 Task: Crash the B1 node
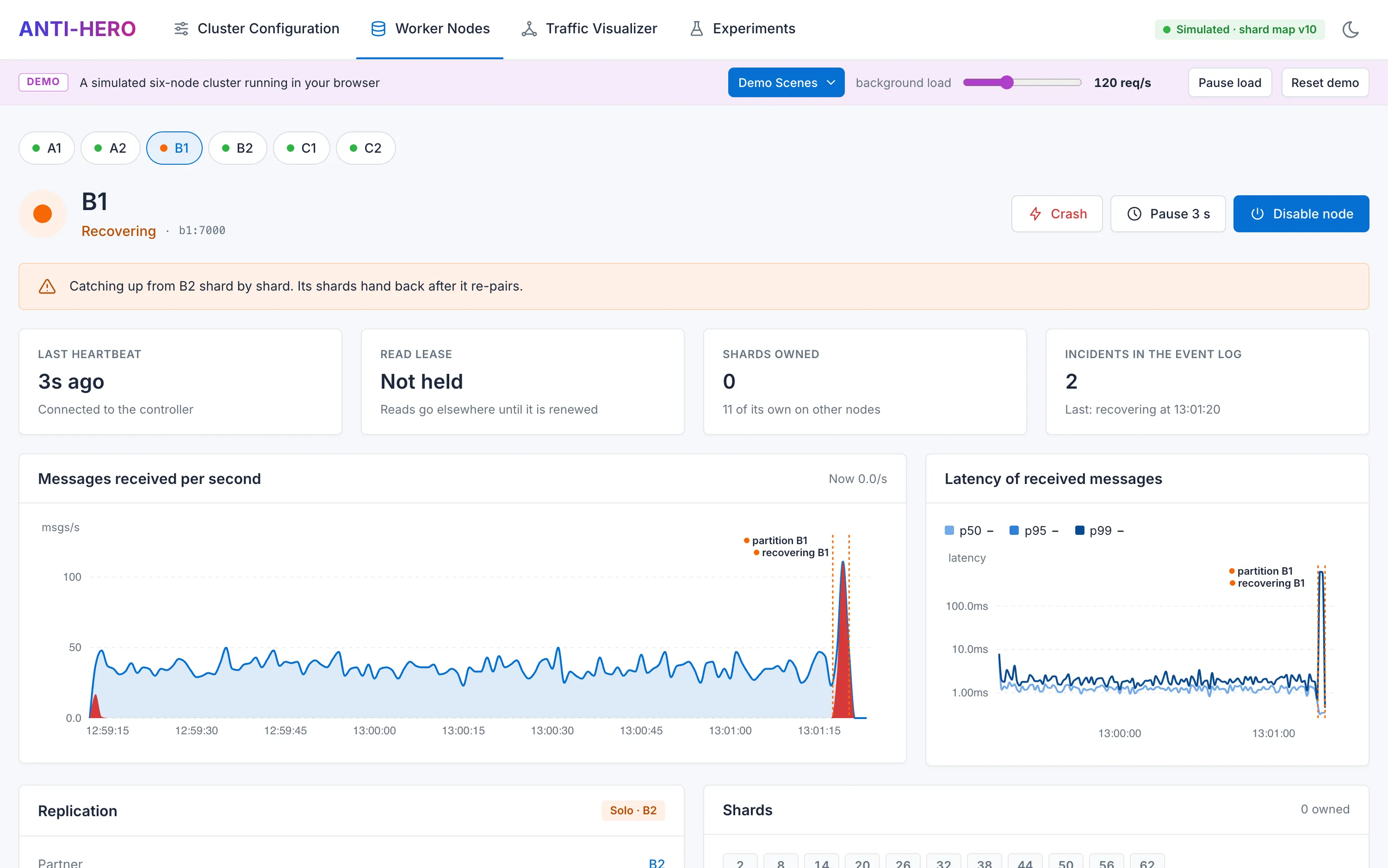click(x=1057, y=214)
